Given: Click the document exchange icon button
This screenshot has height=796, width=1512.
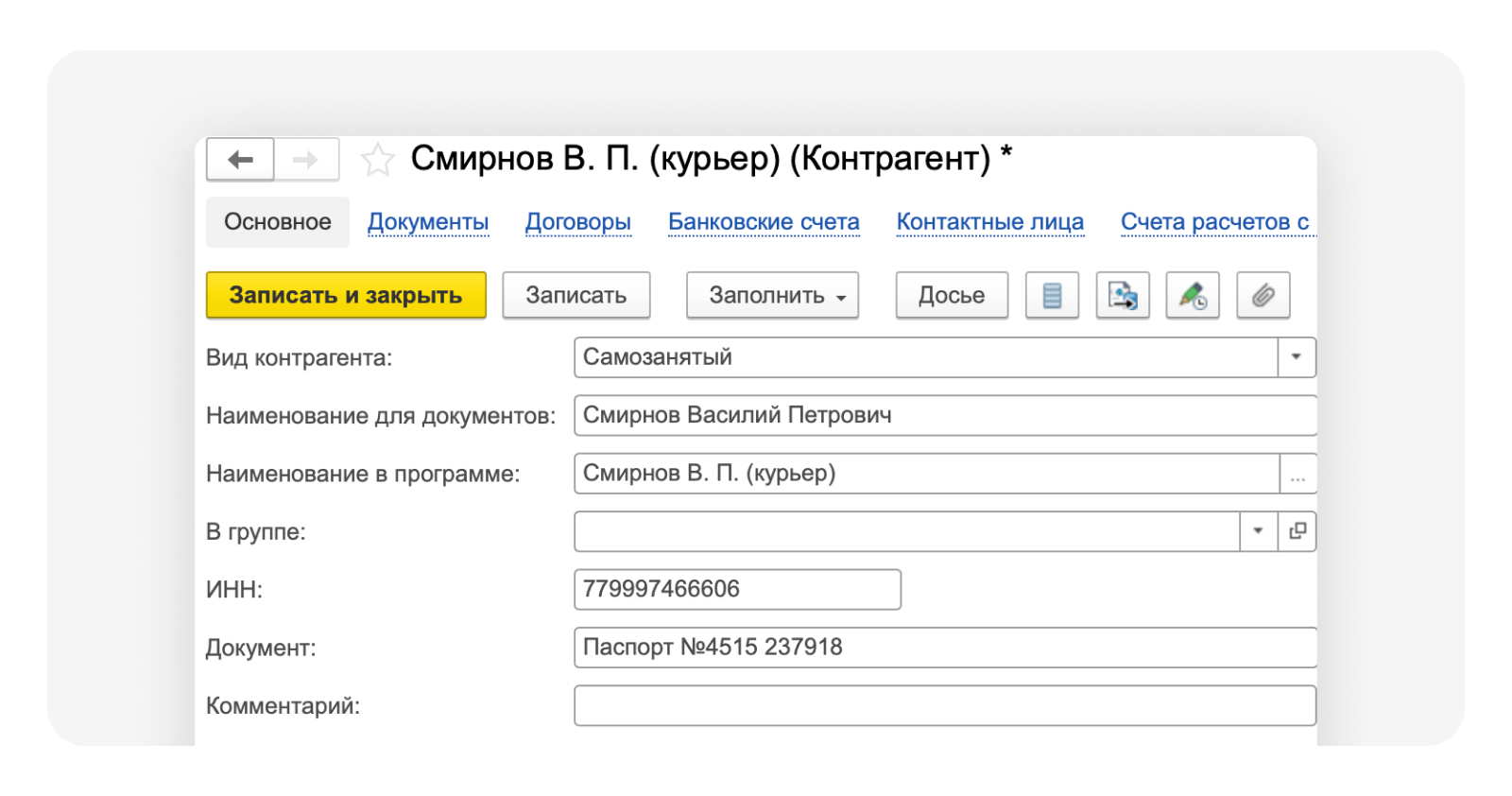Looking at the screenshot, I should pos(1123,296).
